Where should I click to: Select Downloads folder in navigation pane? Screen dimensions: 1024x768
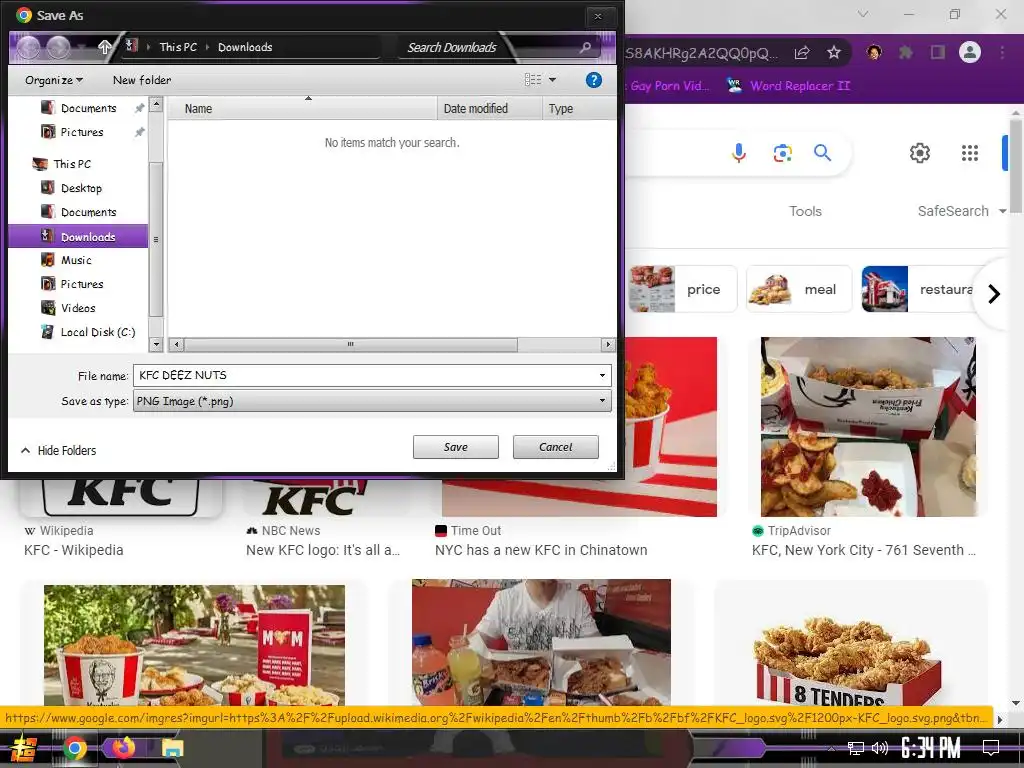pos(78,236)
